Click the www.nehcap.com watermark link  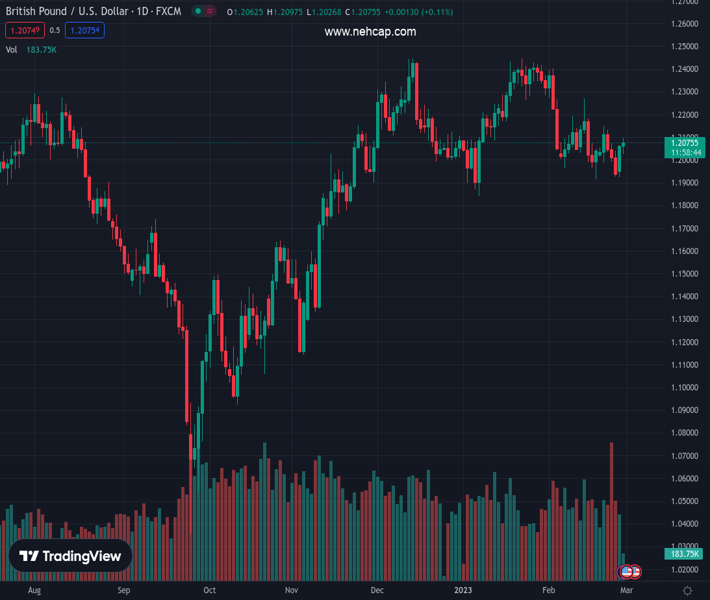[370, 31]
